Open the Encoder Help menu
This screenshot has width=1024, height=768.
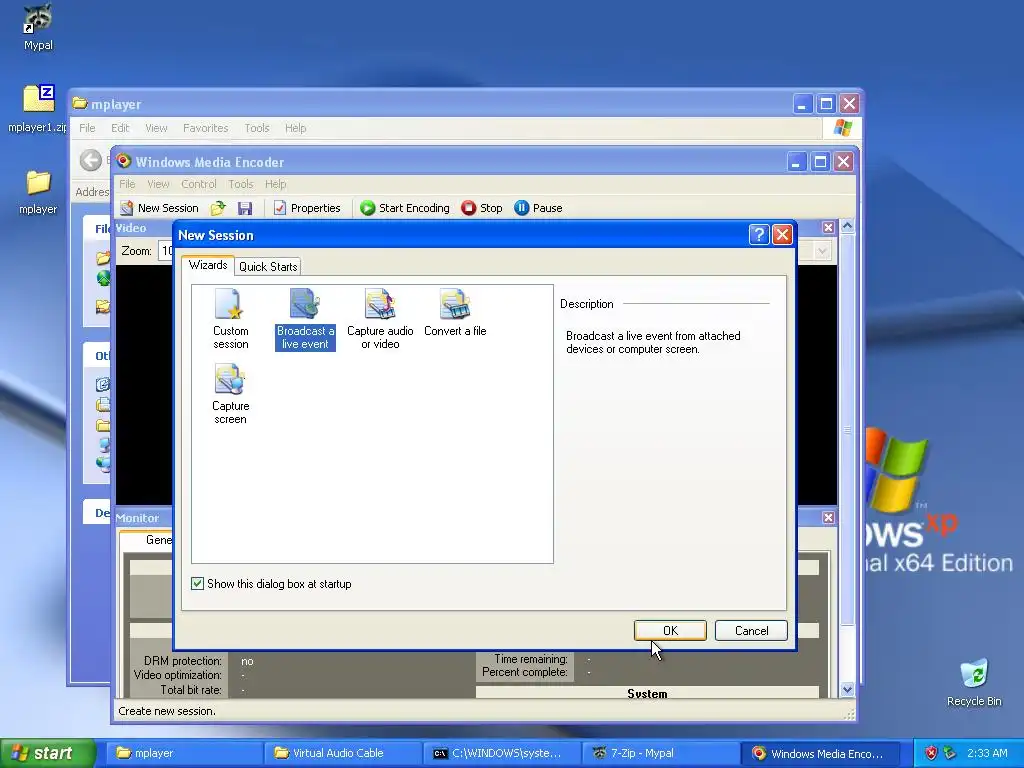click(276, 184)
